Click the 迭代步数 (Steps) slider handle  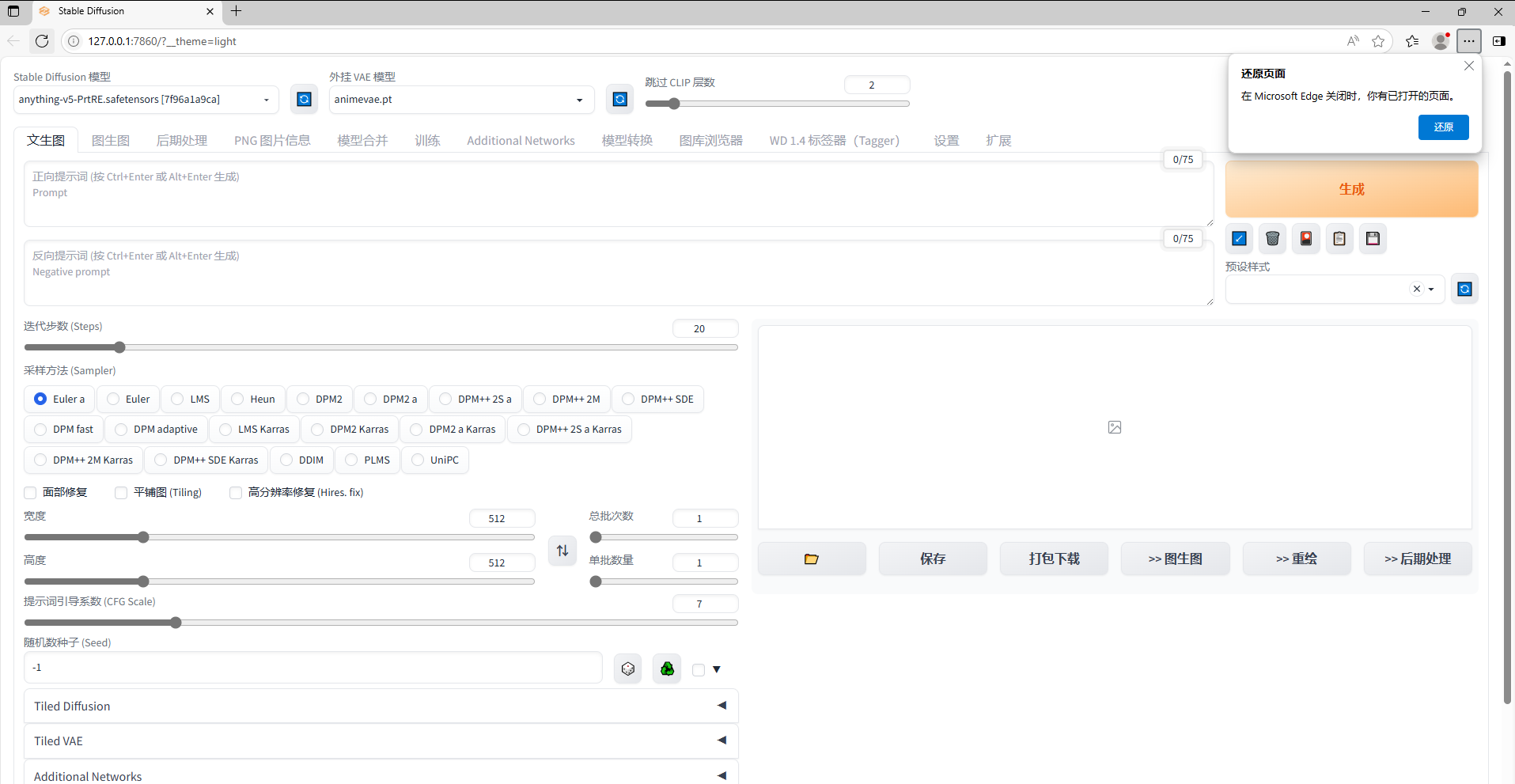(x=119, y=347)
